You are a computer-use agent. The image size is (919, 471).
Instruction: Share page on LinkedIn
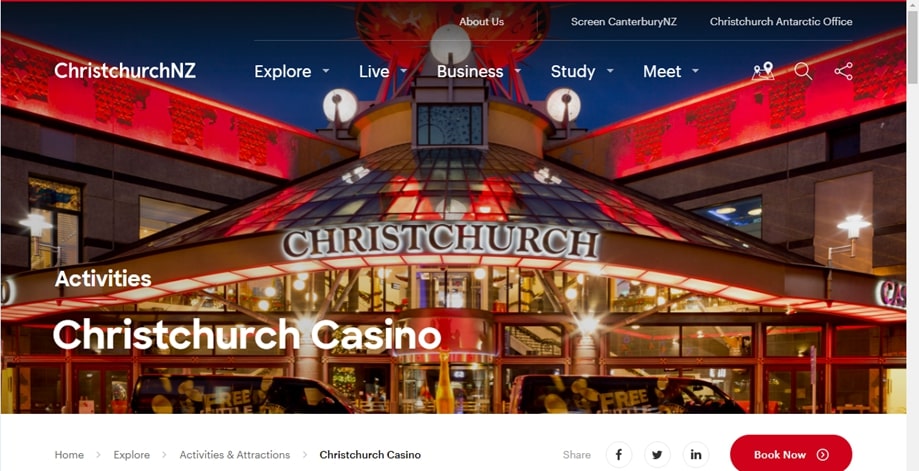(x=696, y=455)
